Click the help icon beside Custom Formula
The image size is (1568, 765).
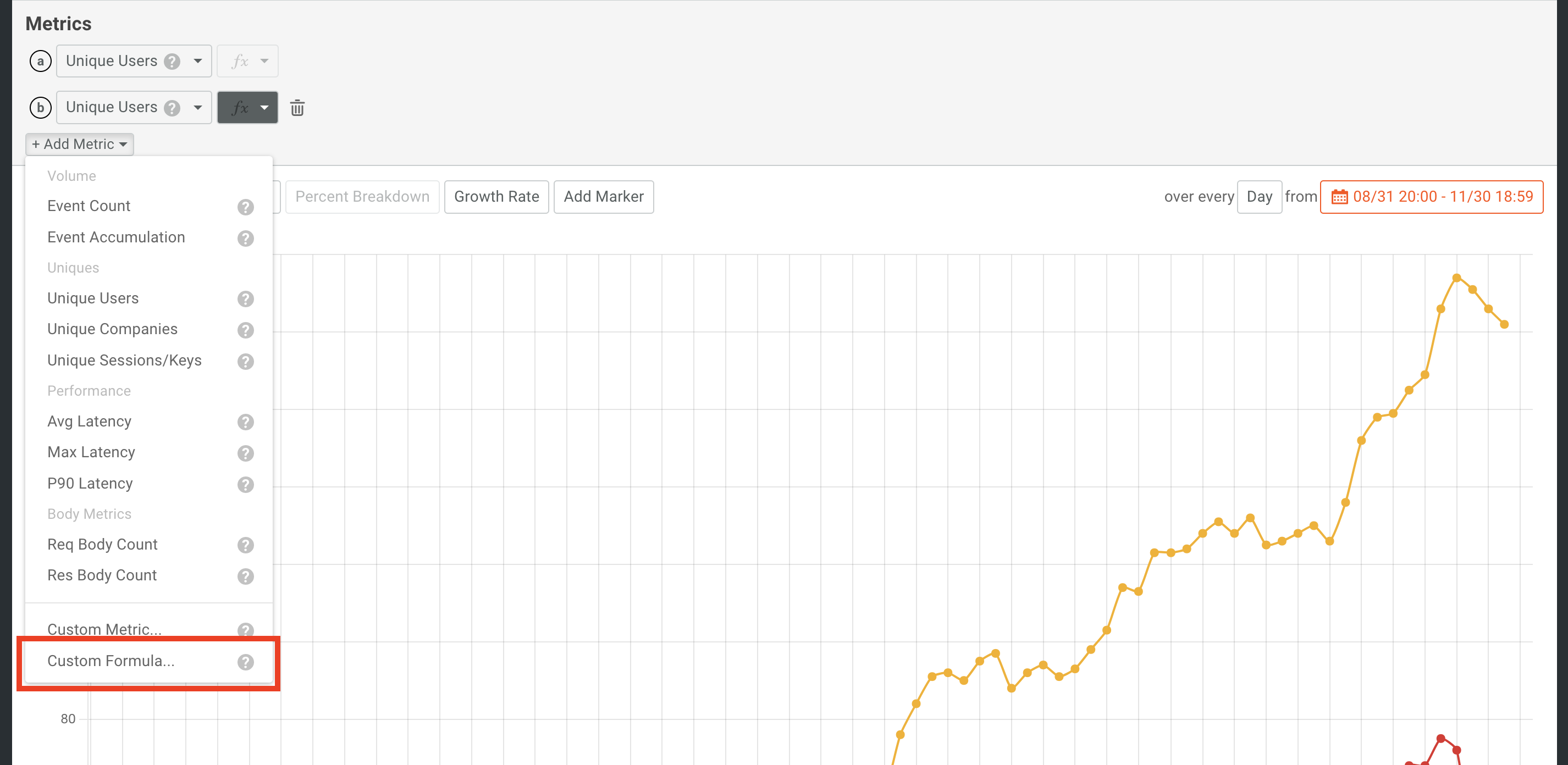pyautogui.click(x=245, y=662)
